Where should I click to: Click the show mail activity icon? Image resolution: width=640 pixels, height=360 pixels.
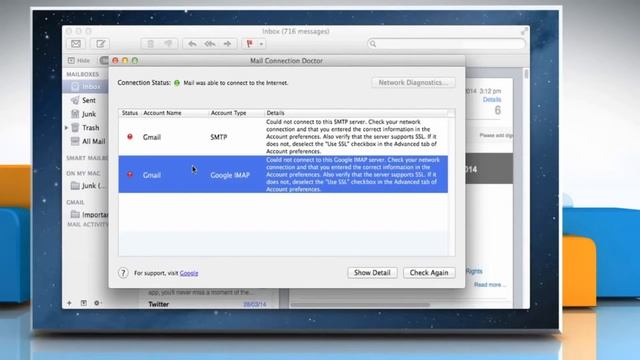[x=83, y=303]
